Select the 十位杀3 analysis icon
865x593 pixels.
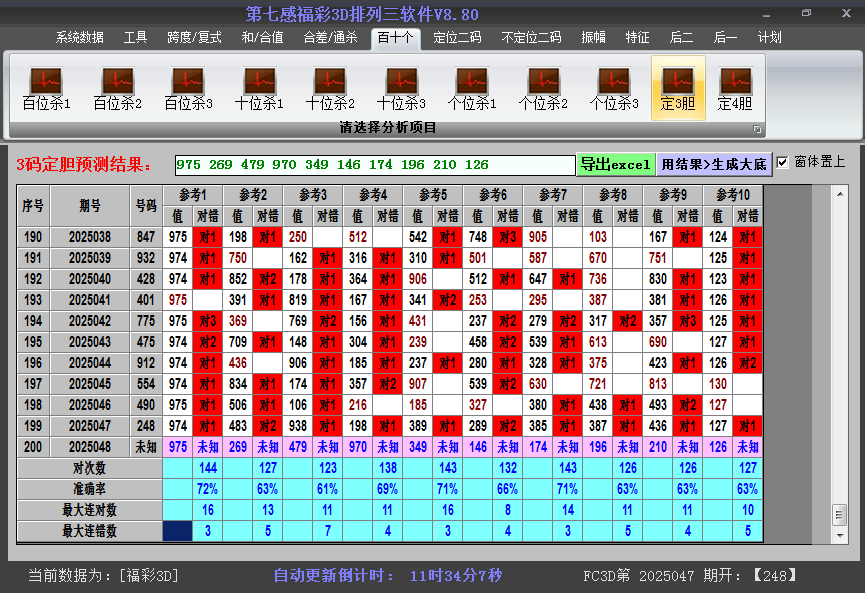point(401,89)
